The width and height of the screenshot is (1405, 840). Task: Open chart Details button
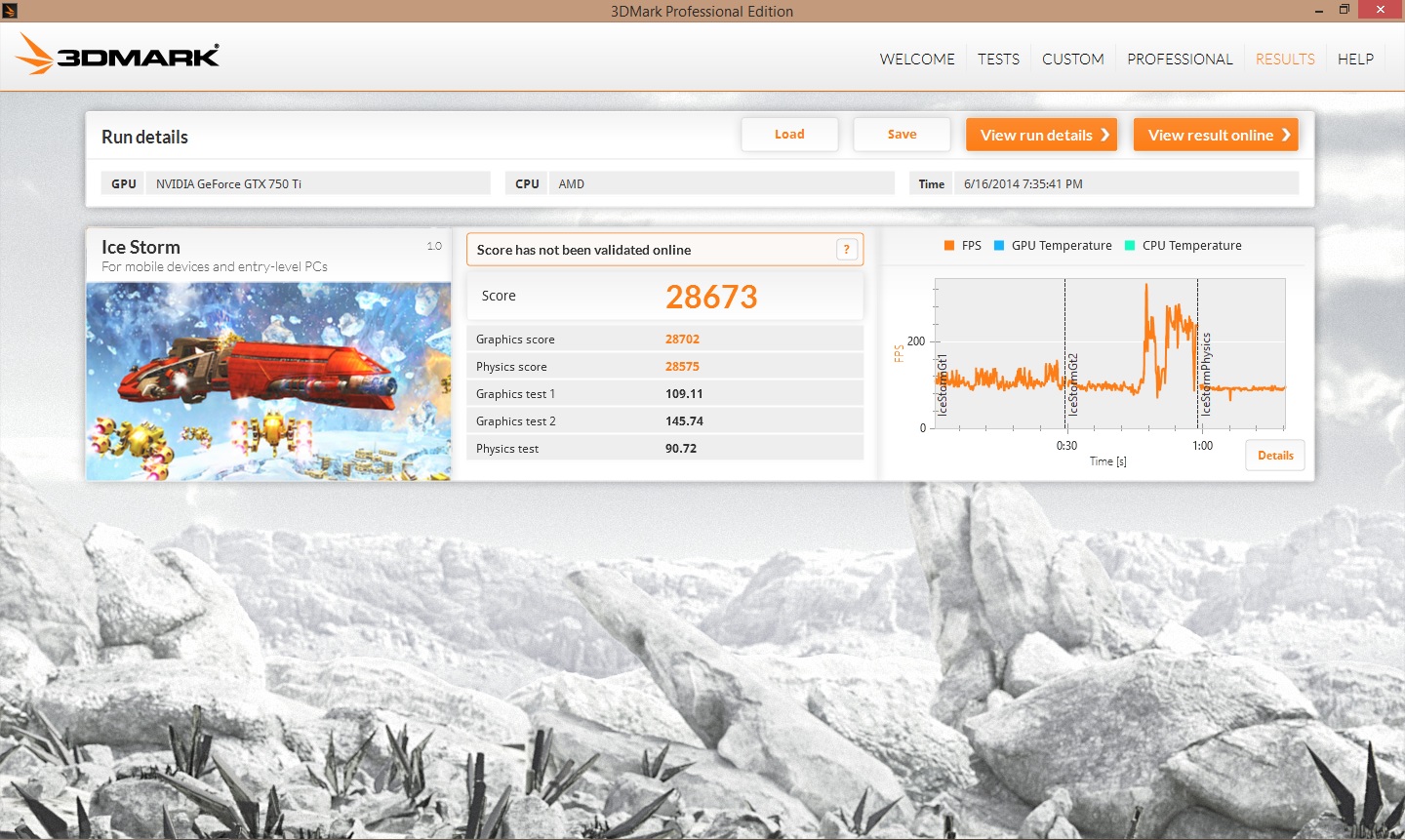click(x=1275, y=456)
